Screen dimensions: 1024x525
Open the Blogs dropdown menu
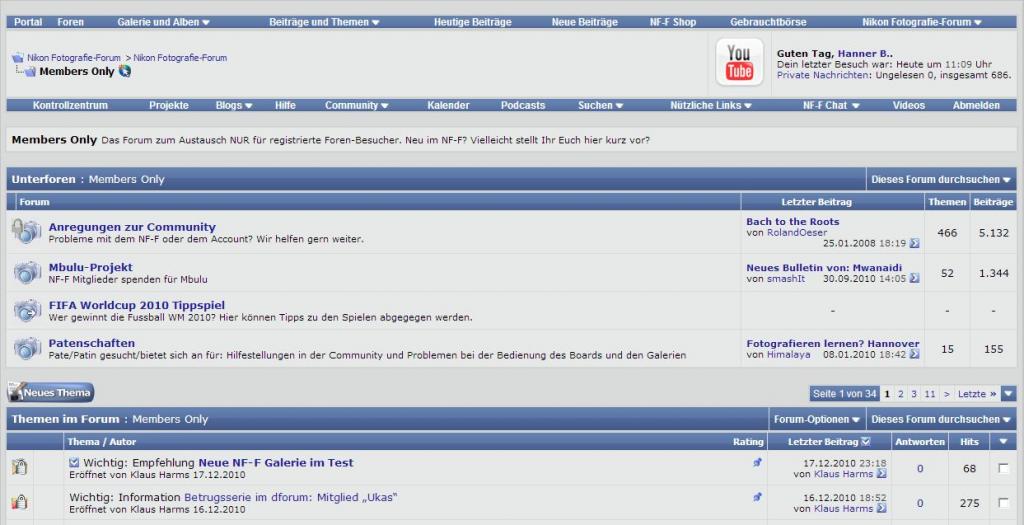click(x=234, y=105)
